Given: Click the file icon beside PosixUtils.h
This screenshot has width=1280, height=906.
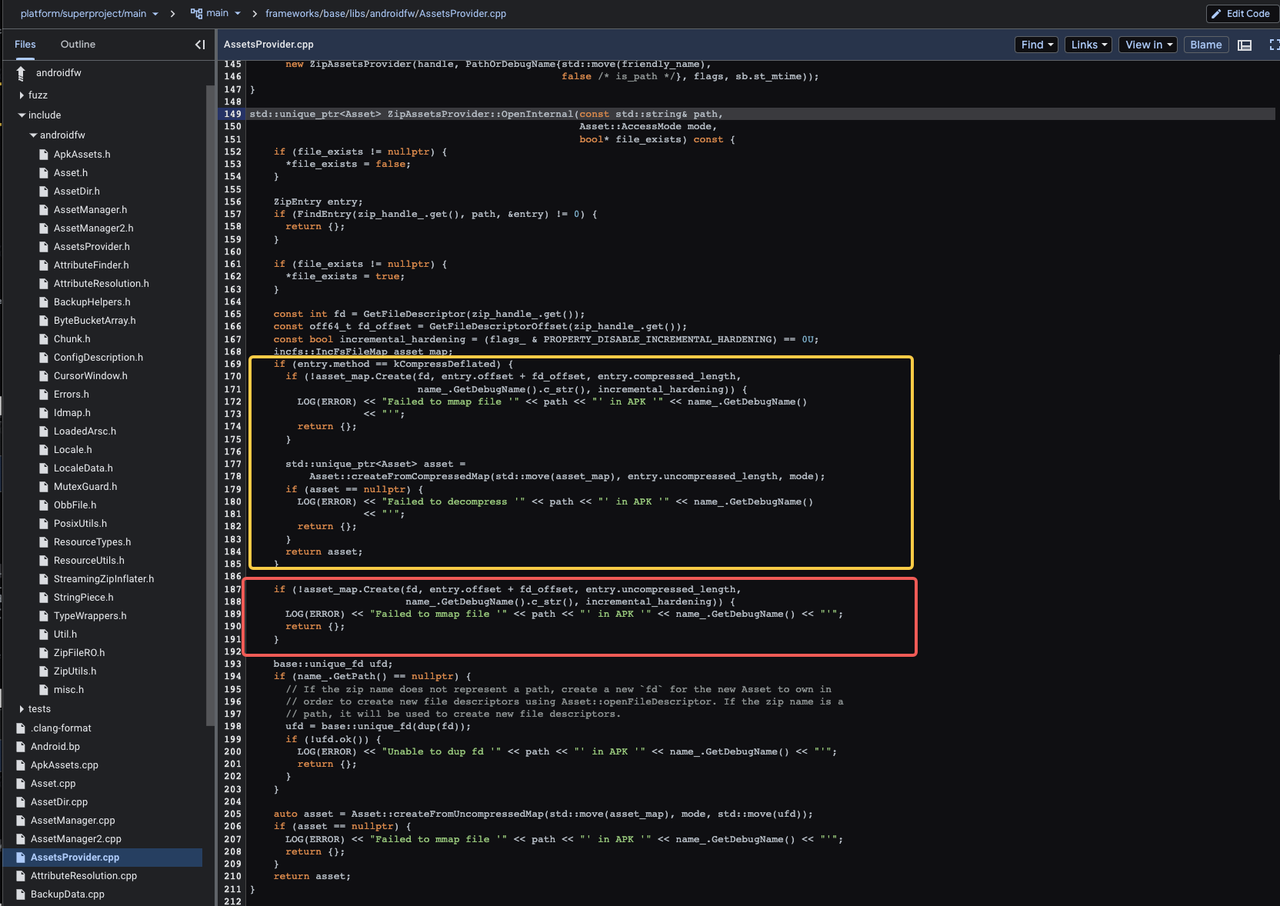Looking at the screenshot, I should [44, 524].
